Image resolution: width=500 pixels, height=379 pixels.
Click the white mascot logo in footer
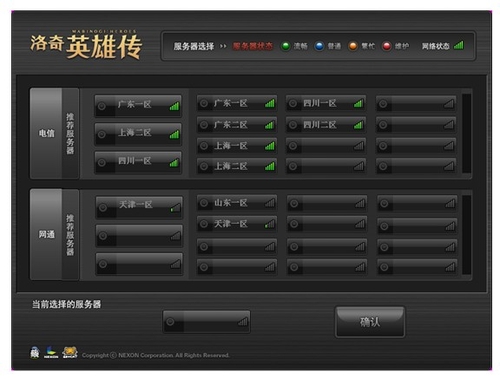(35, 352)
